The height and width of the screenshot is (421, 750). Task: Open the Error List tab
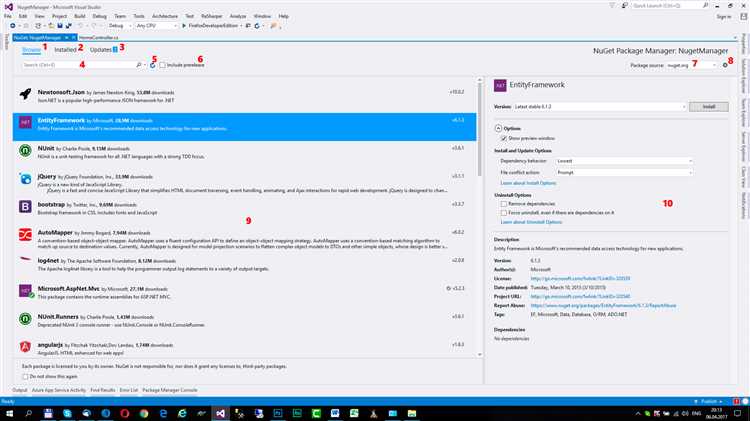click(128, 390)
